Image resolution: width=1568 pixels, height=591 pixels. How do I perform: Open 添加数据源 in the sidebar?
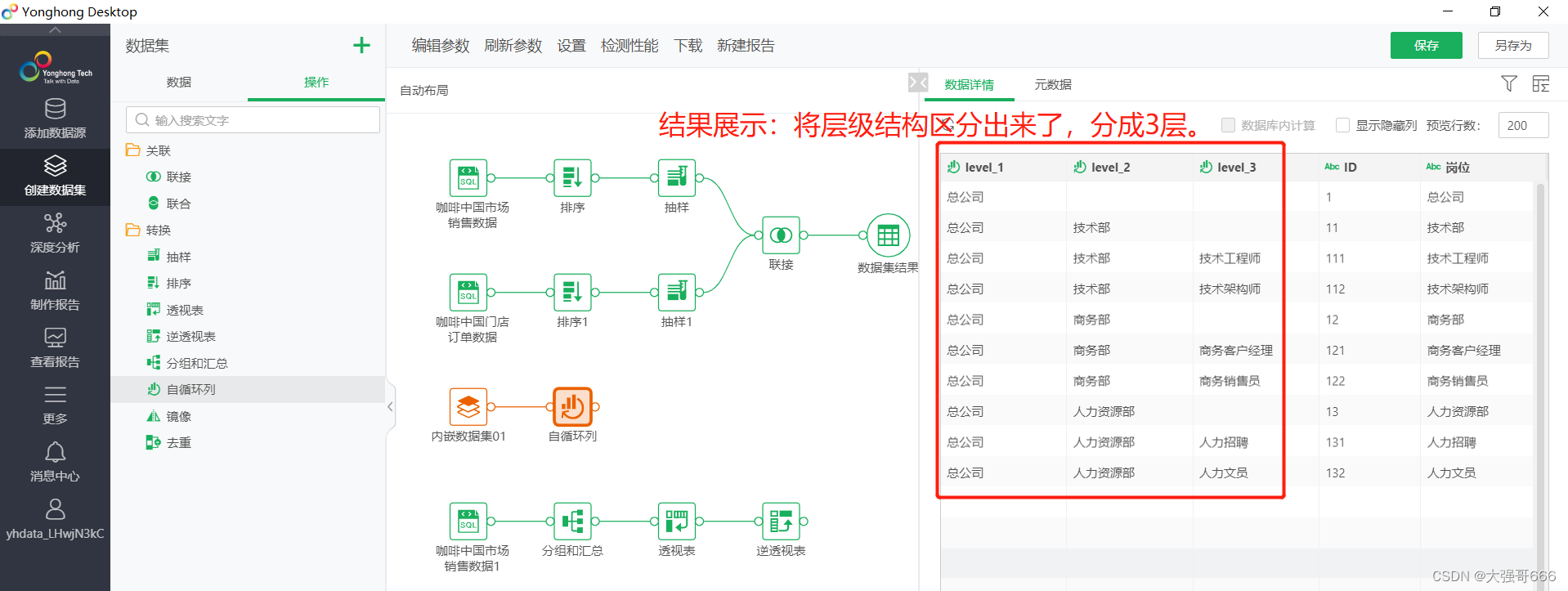pyautogui.click(x=55, y=119)
